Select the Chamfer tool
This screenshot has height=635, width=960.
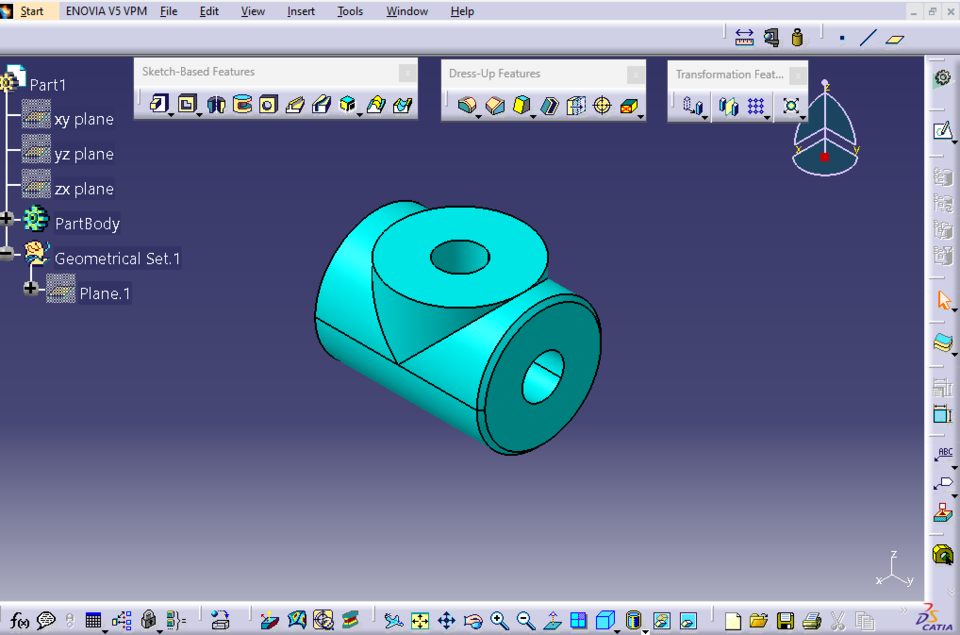[495, 105]
